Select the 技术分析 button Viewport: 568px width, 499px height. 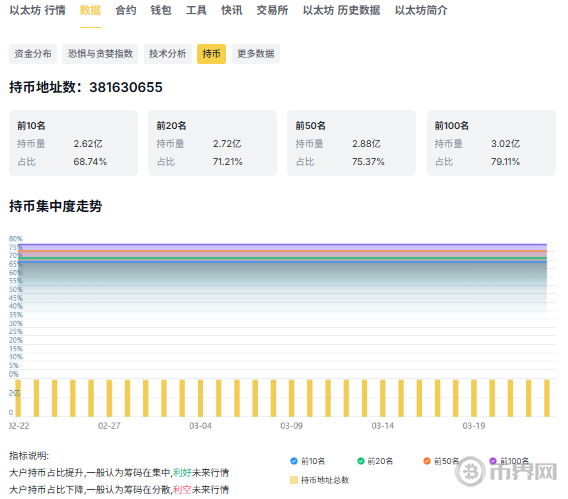pyautogui.click(x=168, y=54)
